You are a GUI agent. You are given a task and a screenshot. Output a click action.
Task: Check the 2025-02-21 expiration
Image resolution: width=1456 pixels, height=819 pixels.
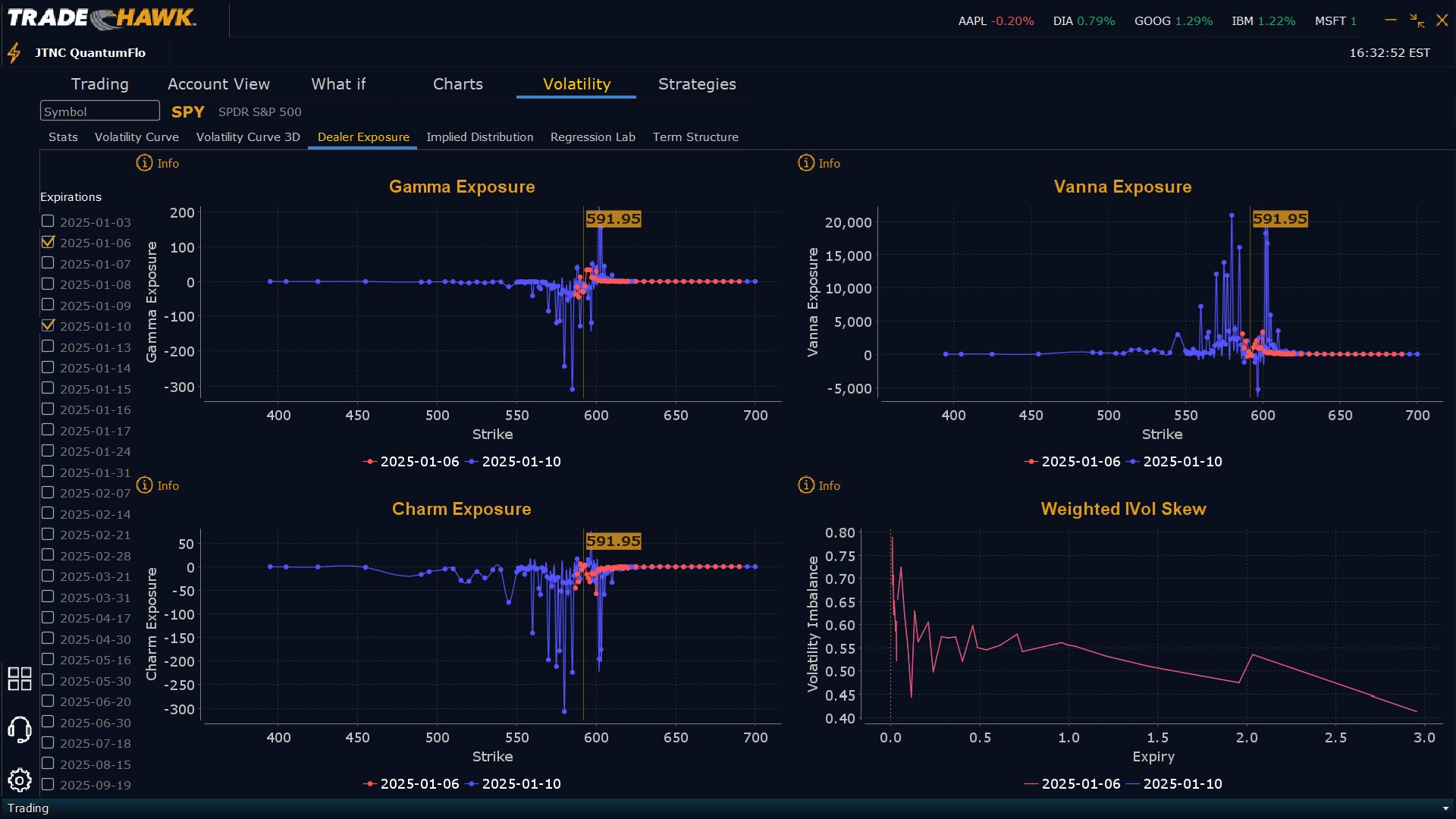tap(48, 534)
